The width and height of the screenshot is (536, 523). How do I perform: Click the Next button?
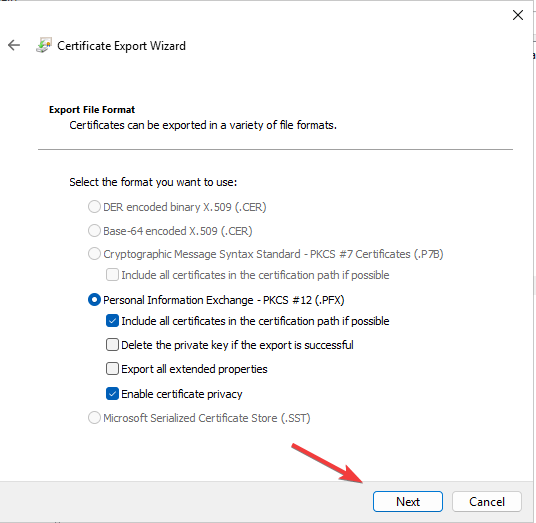[408, 501]
